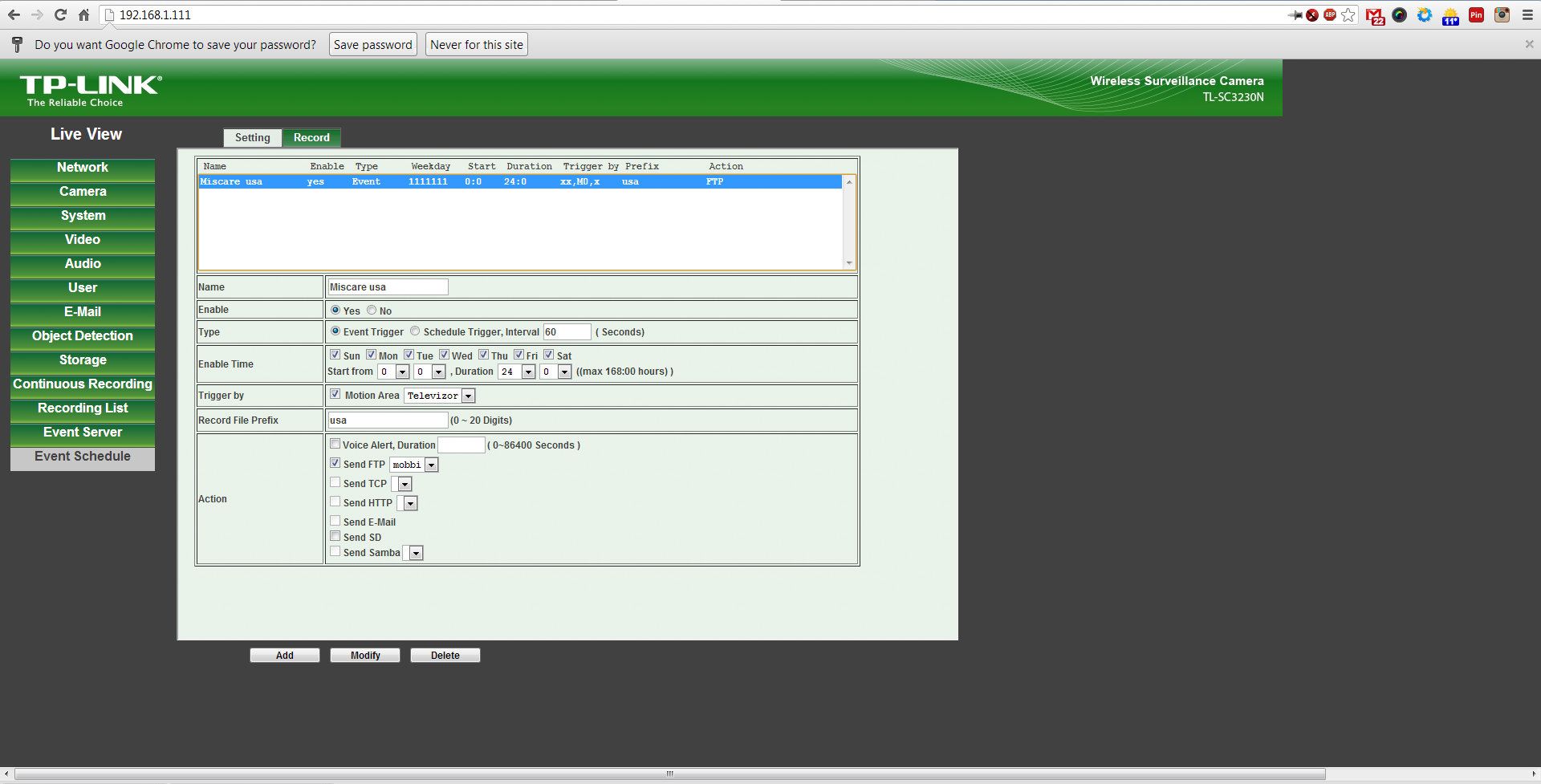This screenshot has width=1541, height=784.
Task: Open Recording List in the sidebar
Action: [83, 408]
